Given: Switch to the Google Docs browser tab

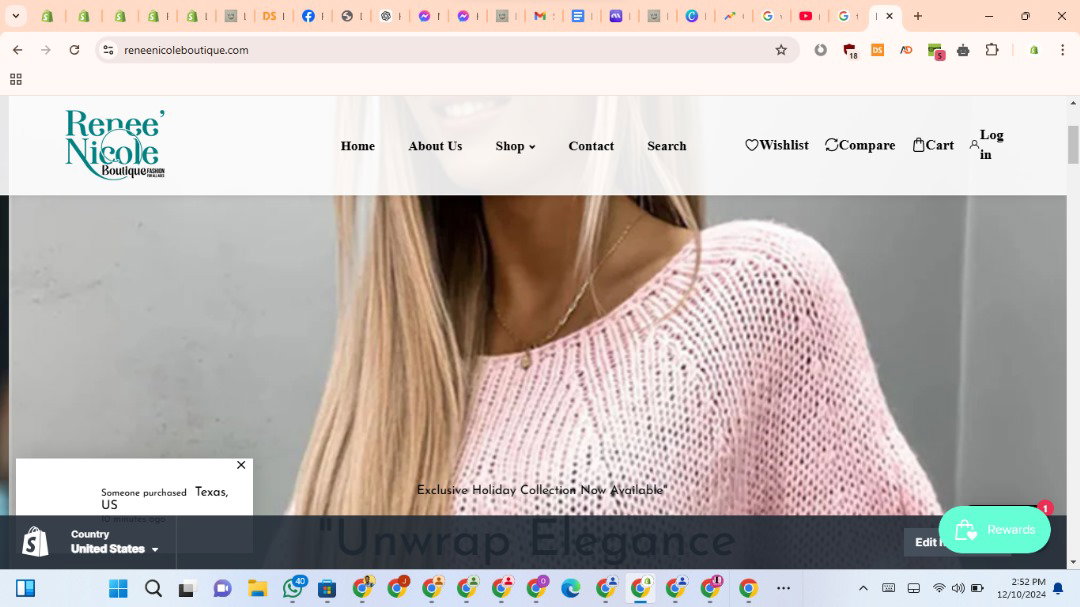Looking at the screenshot, I should click(x=578, y=16).
